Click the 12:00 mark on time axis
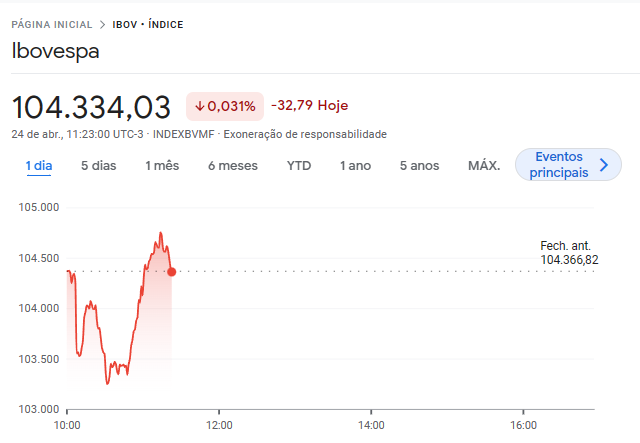640x443 pixels. click(219, 425)
